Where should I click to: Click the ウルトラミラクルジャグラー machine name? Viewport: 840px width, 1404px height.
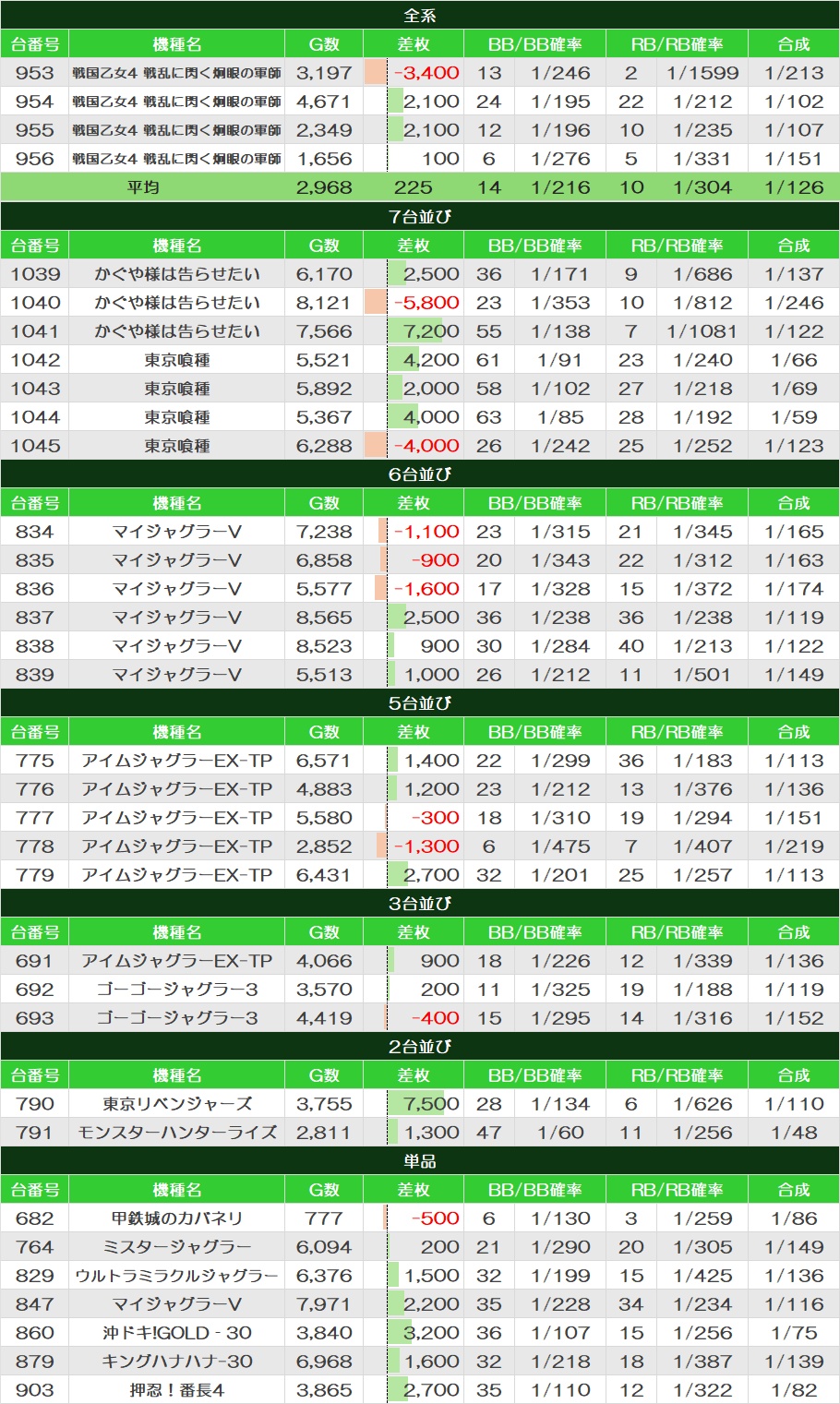tap(177, 1276)
